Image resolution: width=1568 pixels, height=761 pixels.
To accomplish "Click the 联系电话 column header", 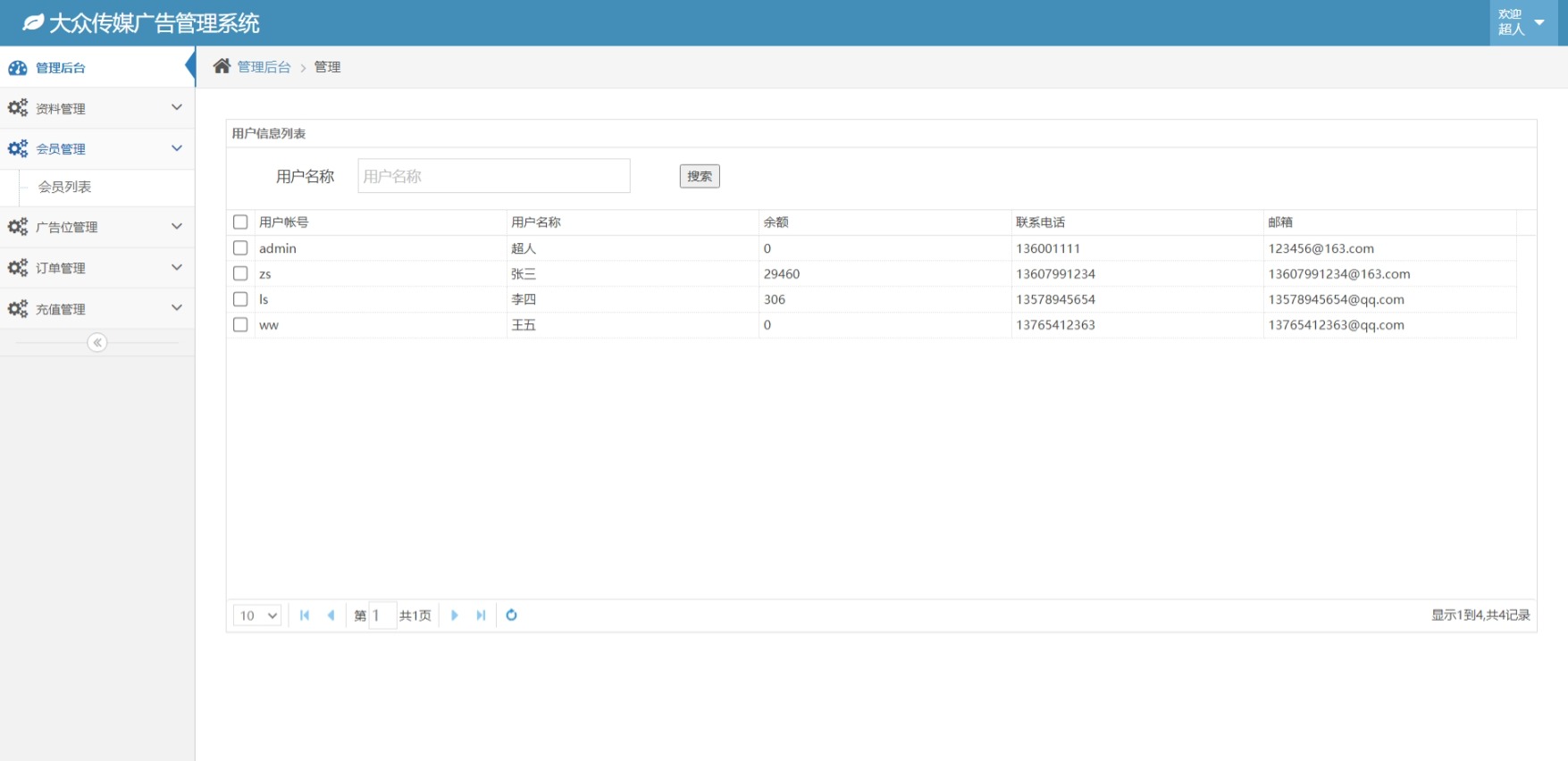I will click(x=1137, y=222).
